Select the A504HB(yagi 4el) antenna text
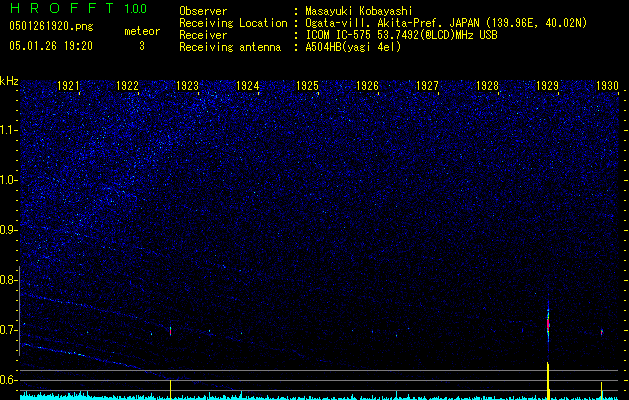 [x=353, y=47]
